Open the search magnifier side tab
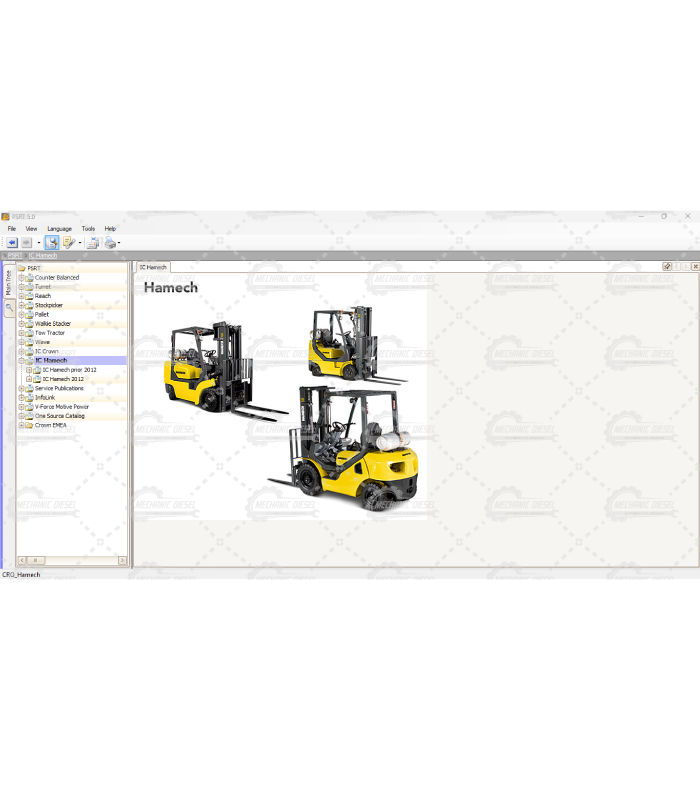 [x=9, y=309]
